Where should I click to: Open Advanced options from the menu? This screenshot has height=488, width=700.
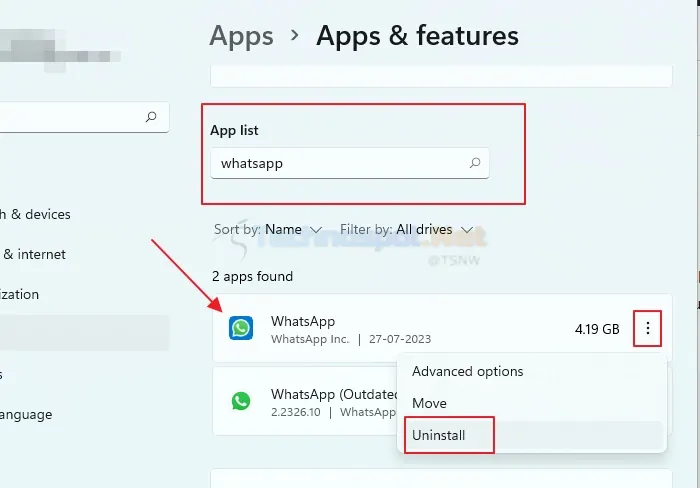pos(531,371)
